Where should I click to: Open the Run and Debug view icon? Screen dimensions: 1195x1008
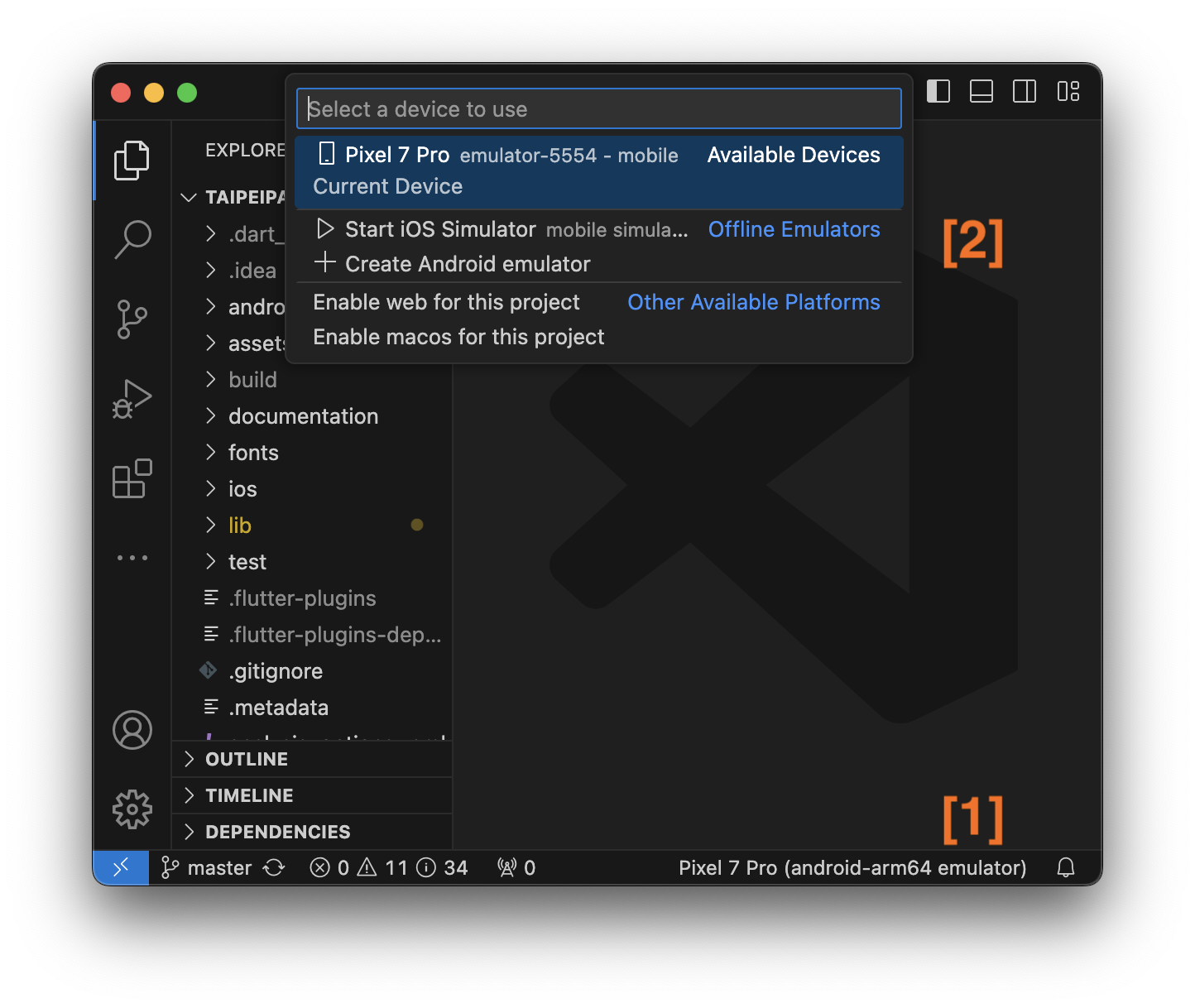(x=132, y=399)
